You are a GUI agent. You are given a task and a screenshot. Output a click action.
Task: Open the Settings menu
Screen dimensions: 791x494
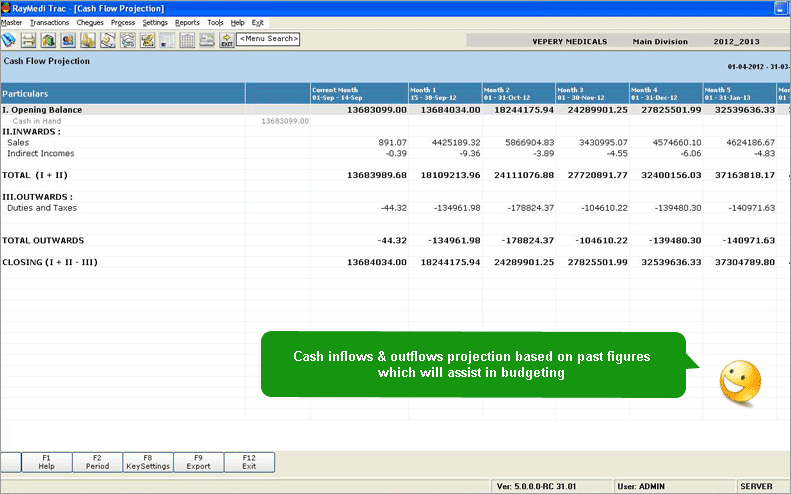coord(155,23)
